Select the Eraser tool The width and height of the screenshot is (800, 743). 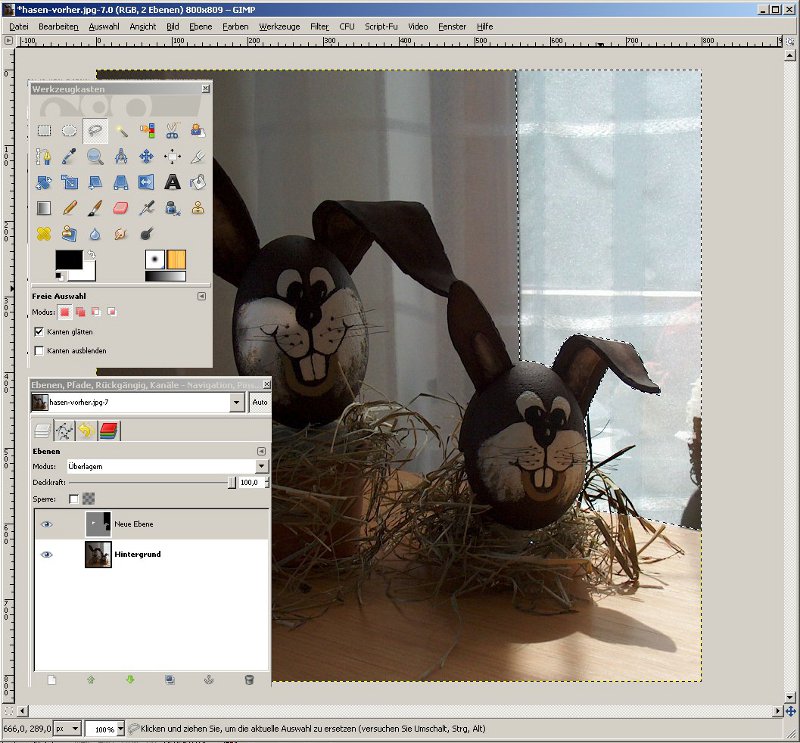(121, 208)
